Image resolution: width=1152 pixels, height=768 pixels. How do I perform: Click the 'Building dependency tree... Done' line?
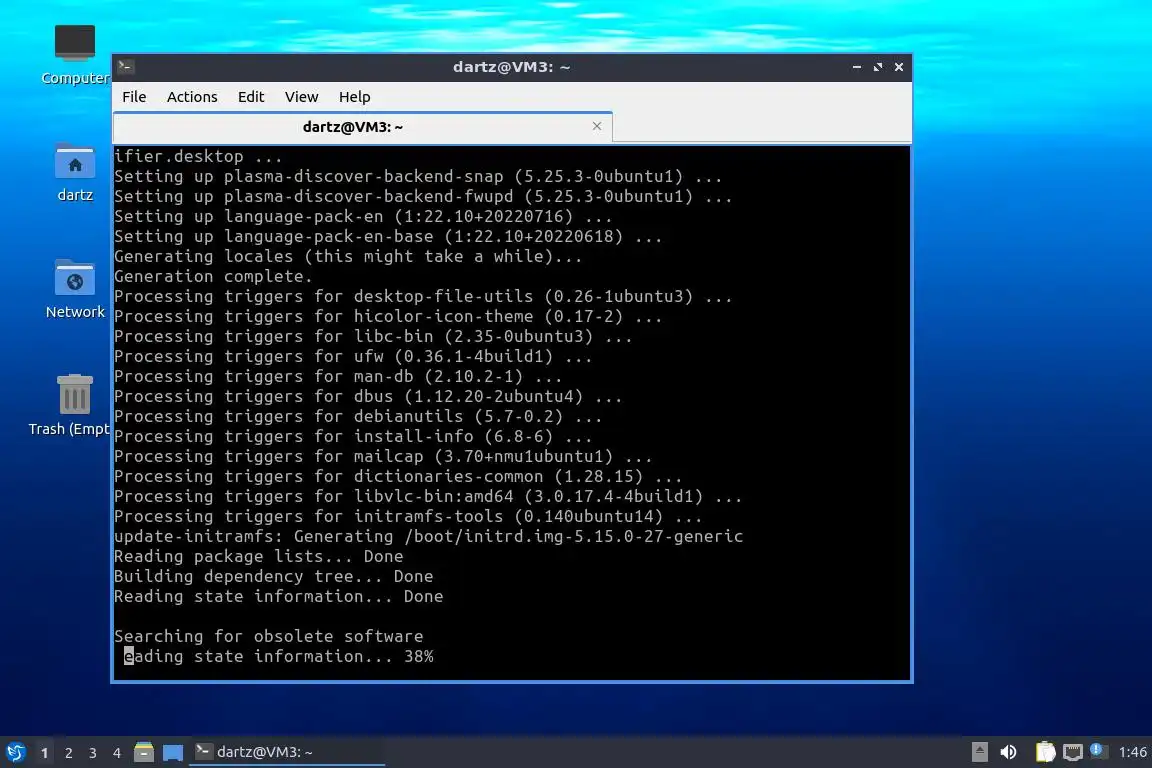[x=273, y=576]
